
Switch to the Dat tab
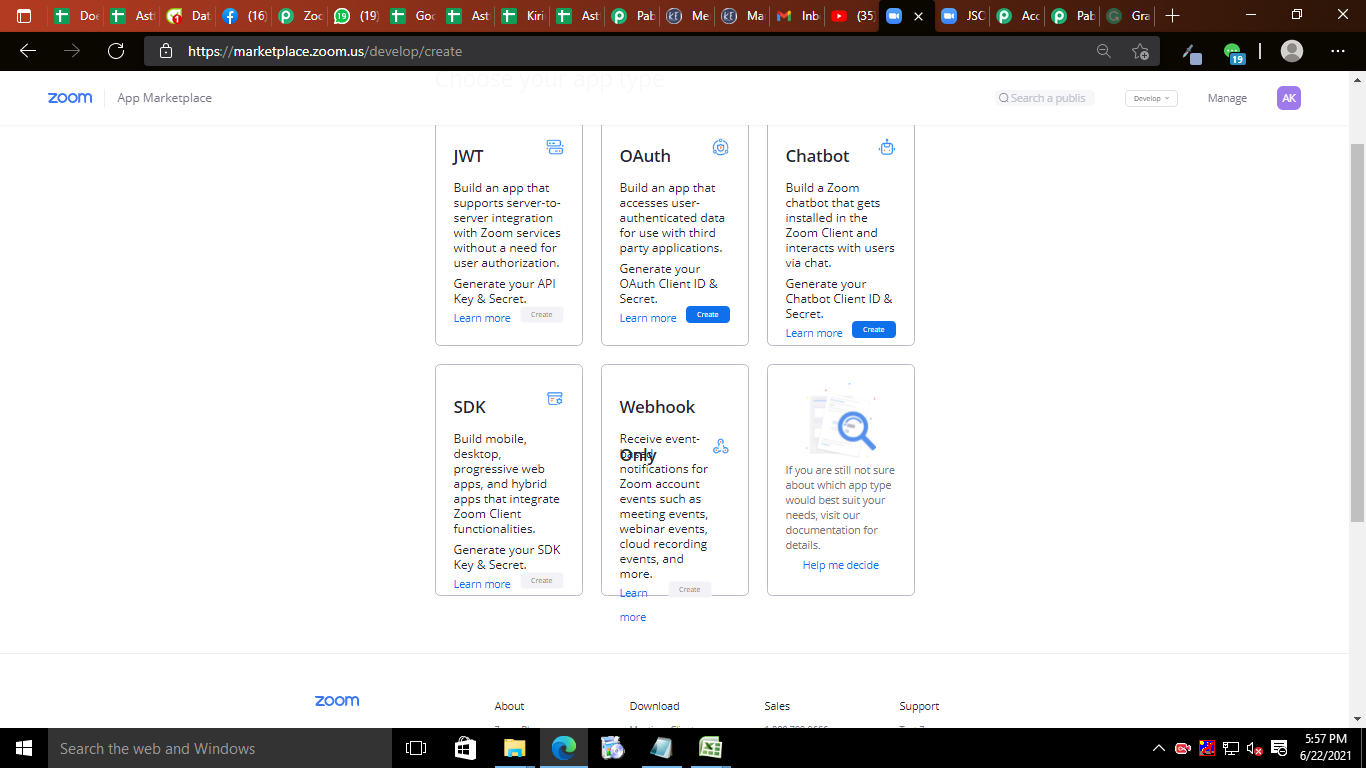pyautogui.click(x=190, y=16)
